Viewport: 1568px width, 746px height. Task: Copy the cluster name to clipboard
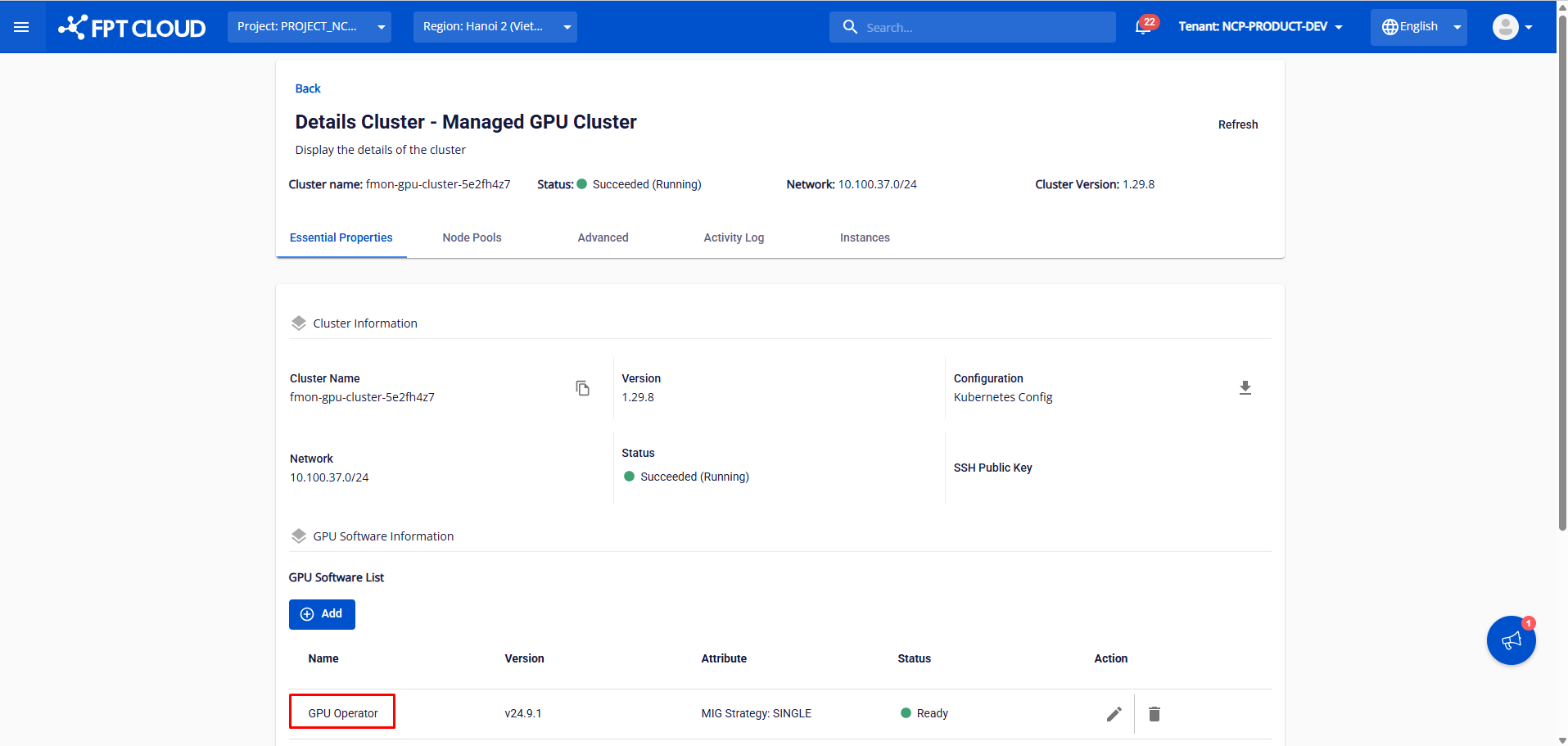582,388
